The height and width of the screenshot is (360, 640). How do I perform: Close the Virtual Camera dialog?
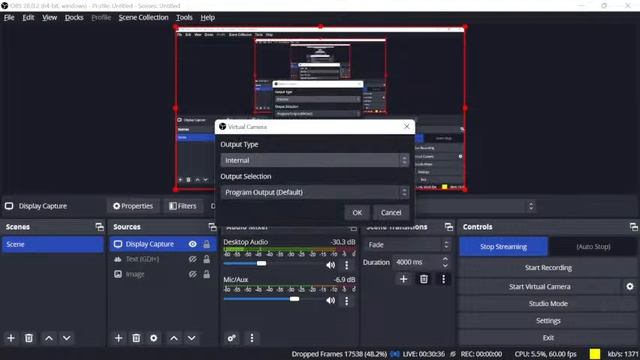tap(407, 127)
